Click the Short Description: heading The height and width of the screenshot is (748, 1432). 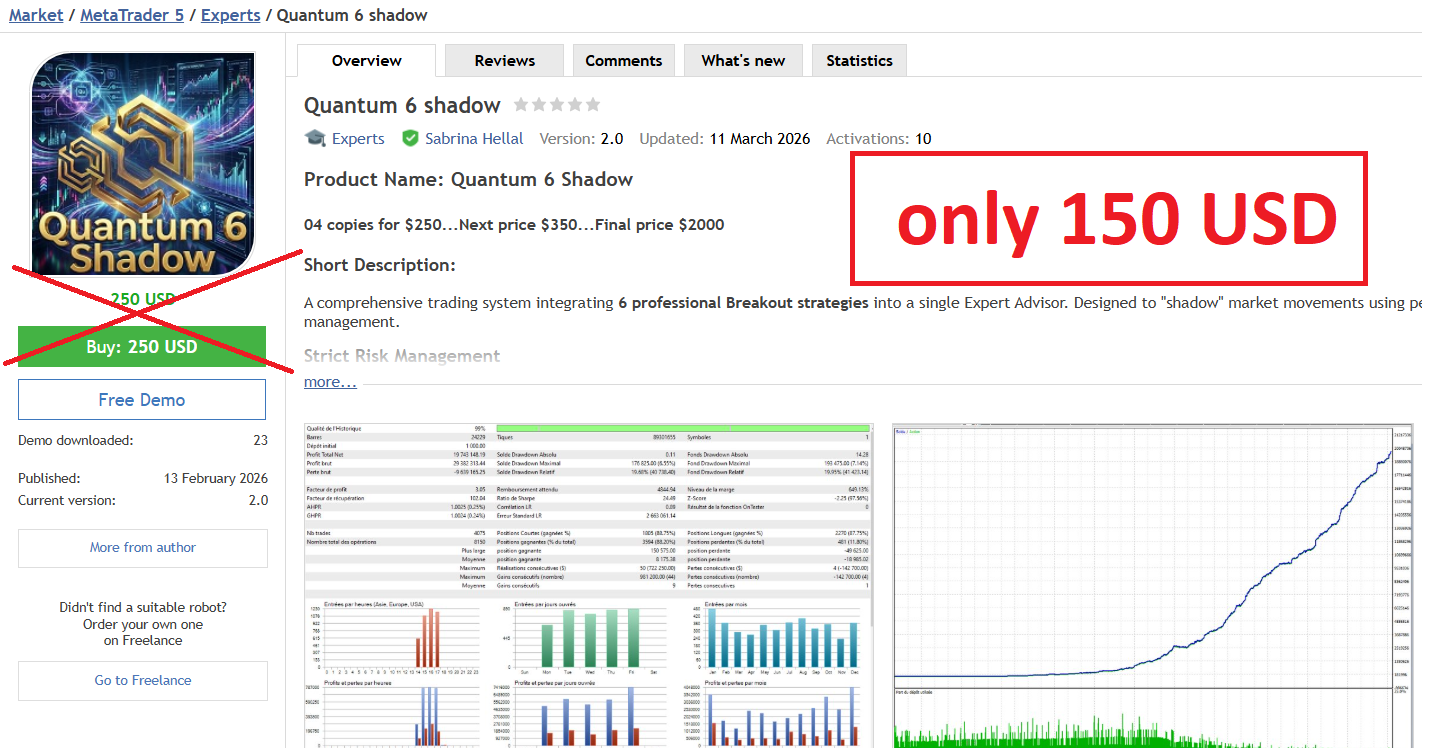[380, 265]
